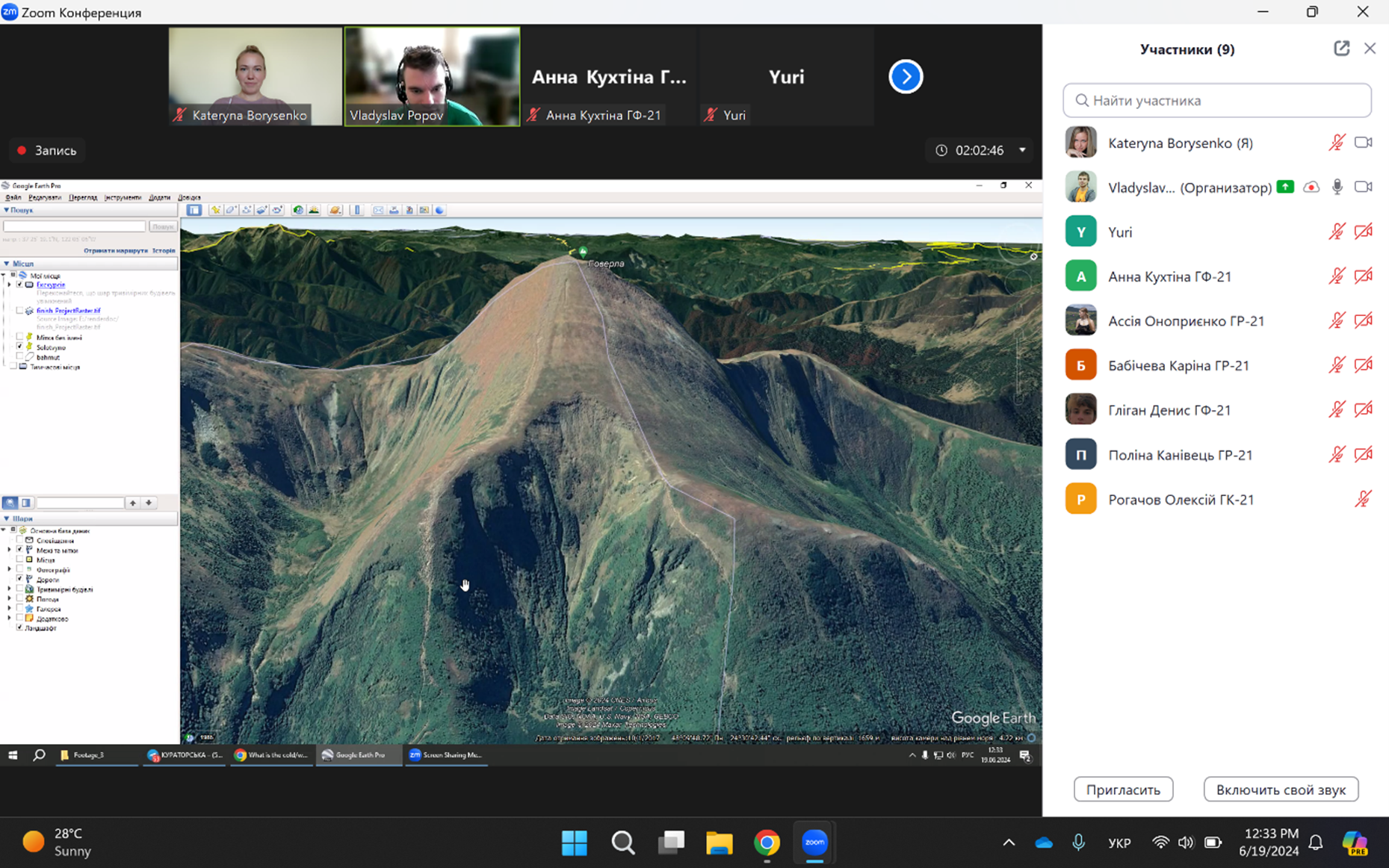Open the Файл menu in Google Earth

pyautogui.click(x=13, y=198)
